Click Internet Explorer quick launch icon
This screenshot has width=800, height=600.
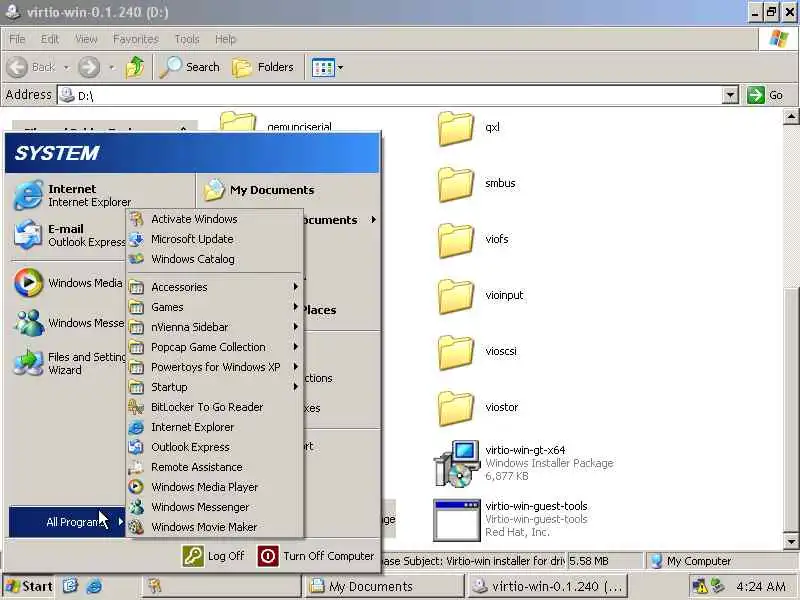coord(94,586)
